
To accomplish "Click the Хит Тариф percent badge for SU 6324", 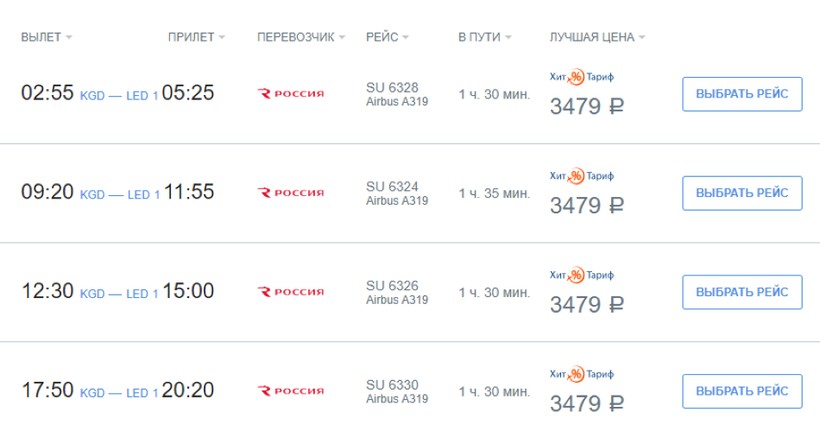I will pos(576,177).
